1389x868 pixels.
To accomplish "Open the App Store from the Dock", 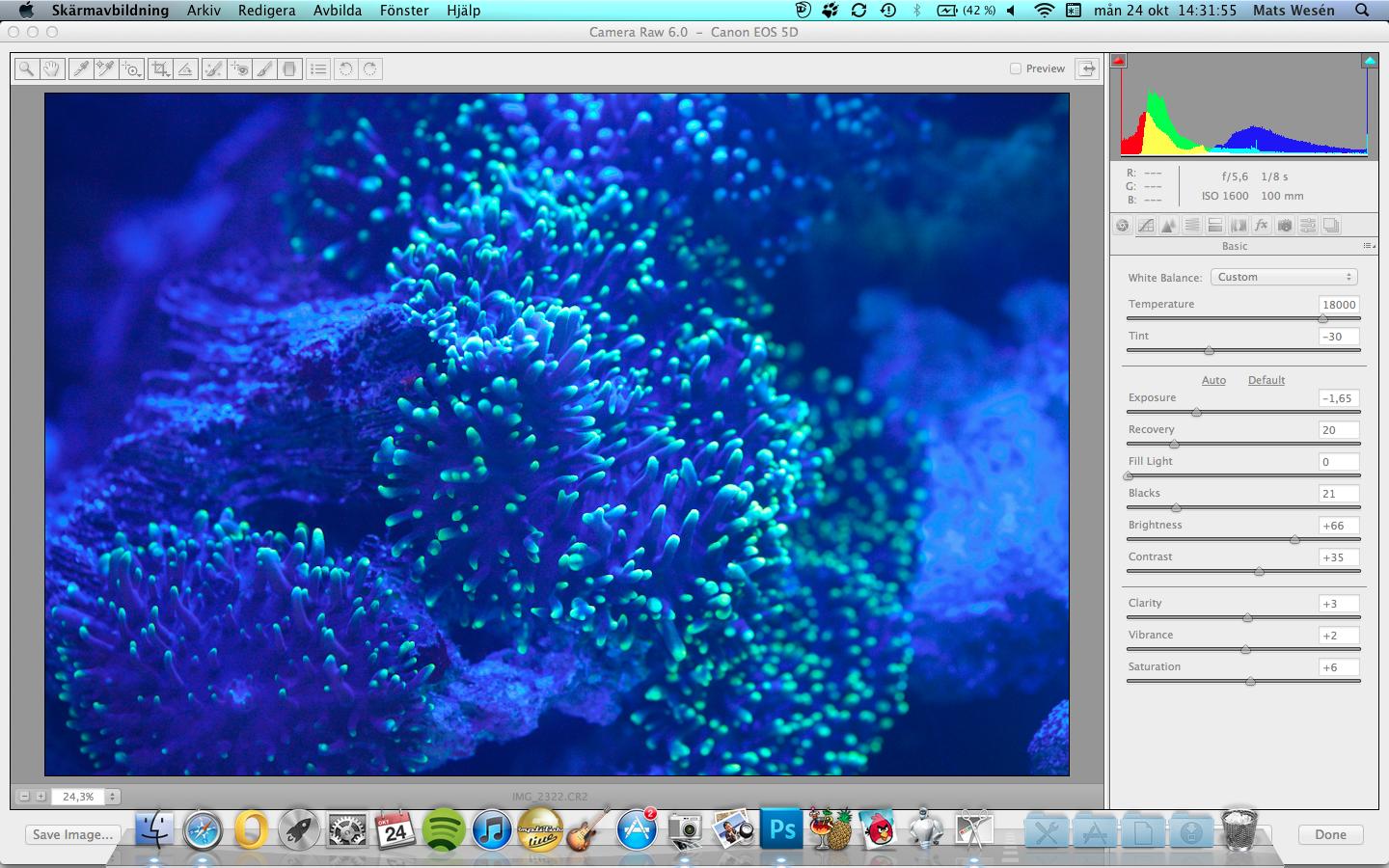I will 637,829.
